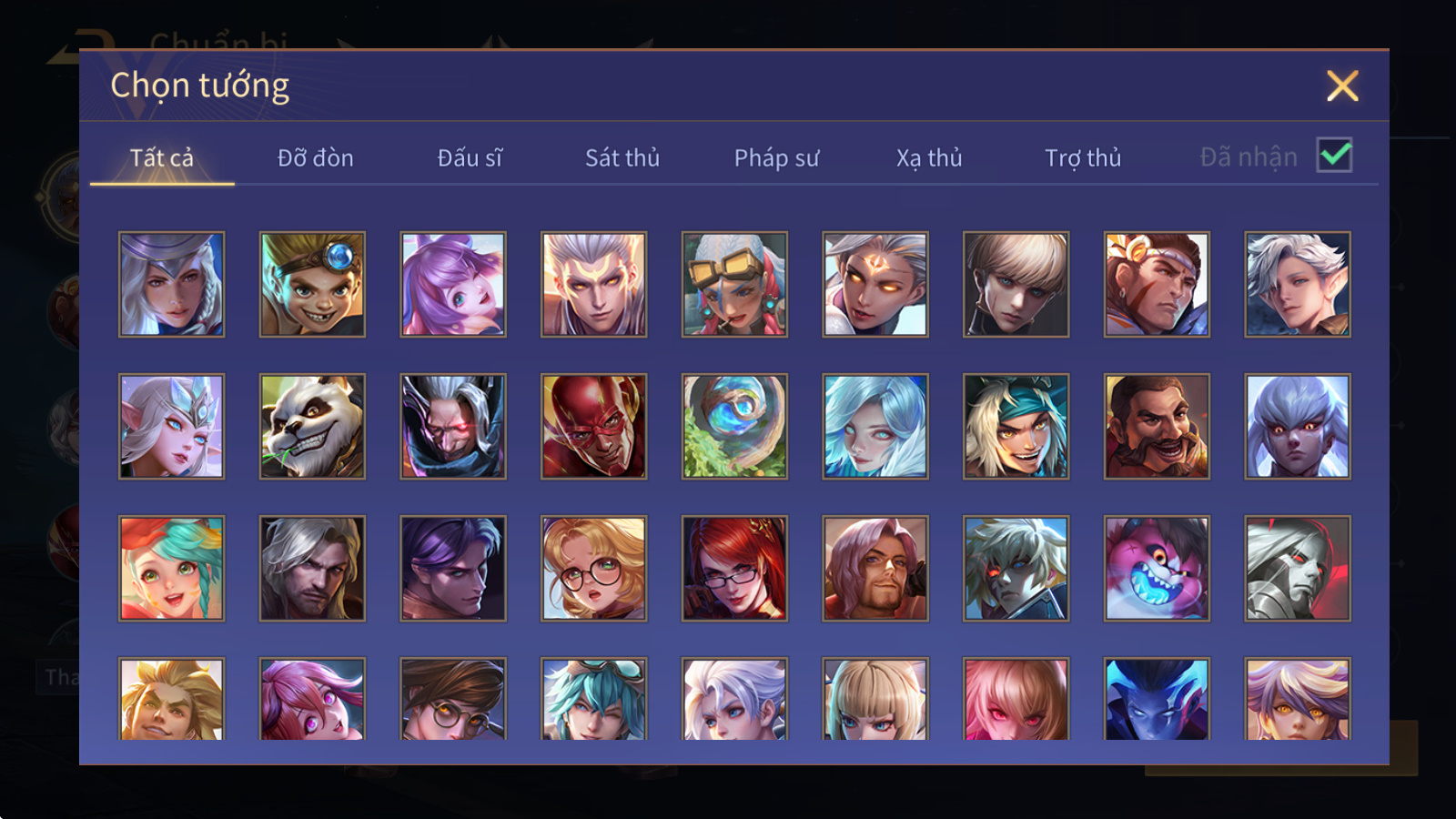Pick the bearded laughing man hero
Screen dimensions: 1456x819
(x=1157, y=426)
